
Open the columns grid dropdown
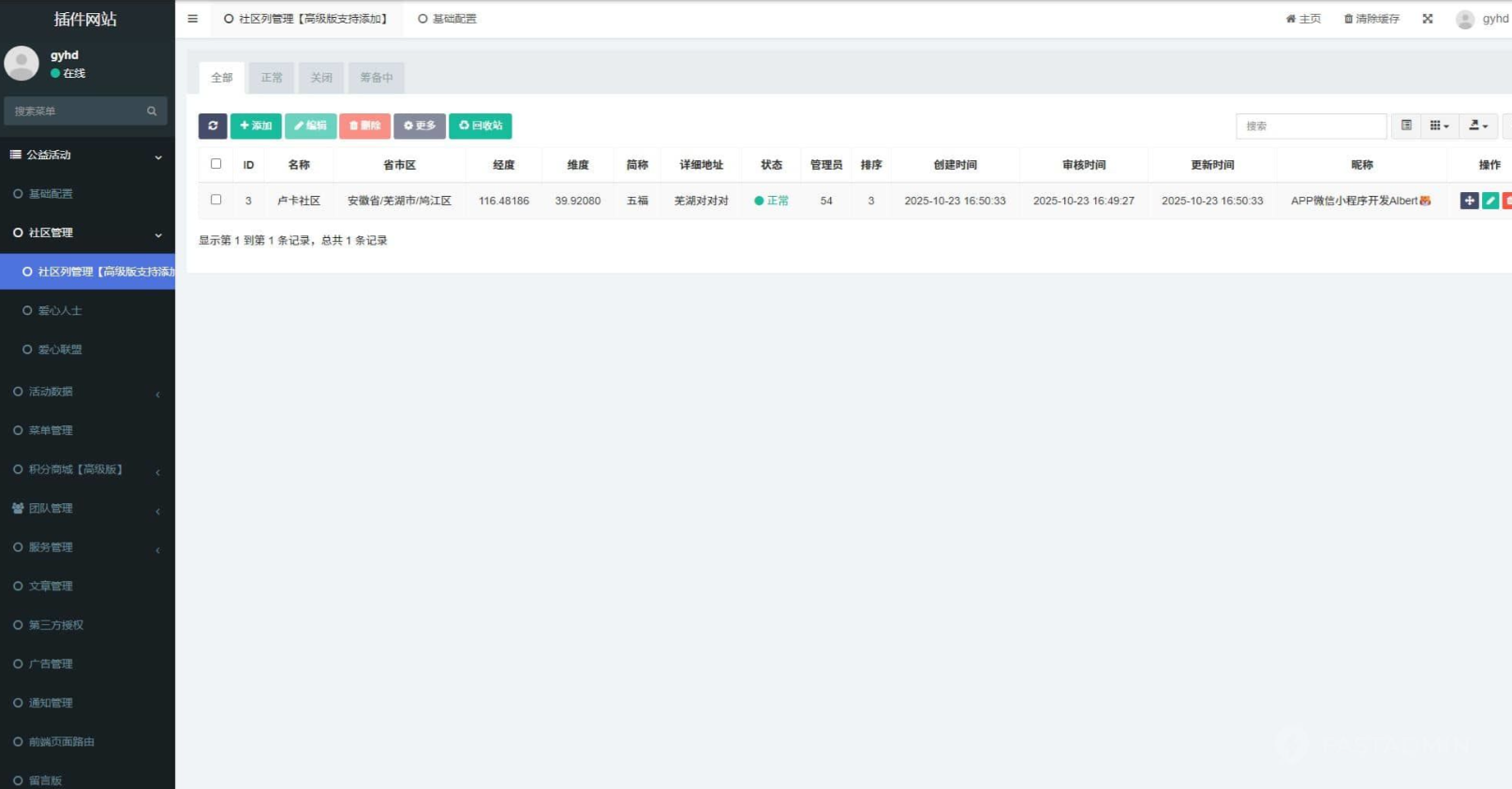1439,126
